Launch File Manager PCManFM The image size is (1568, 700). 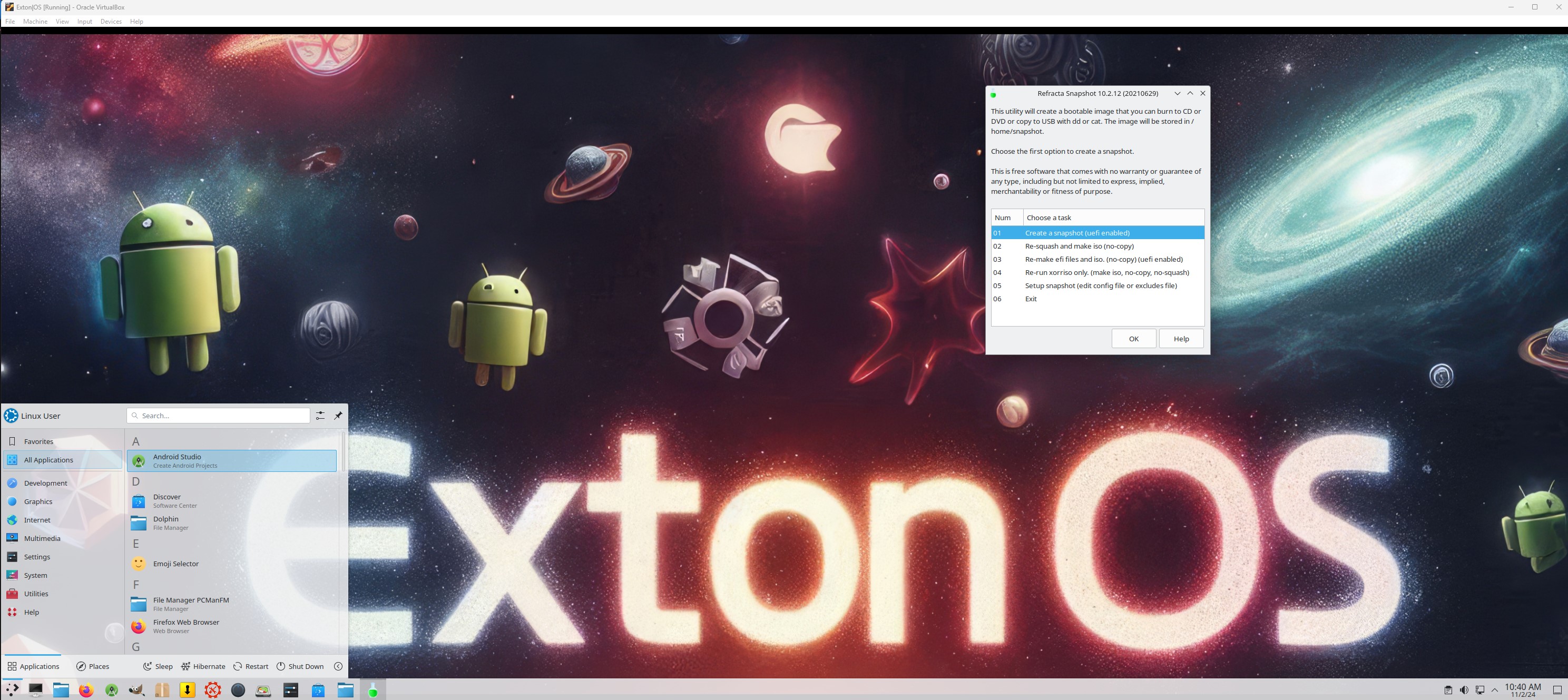[231, 604]
